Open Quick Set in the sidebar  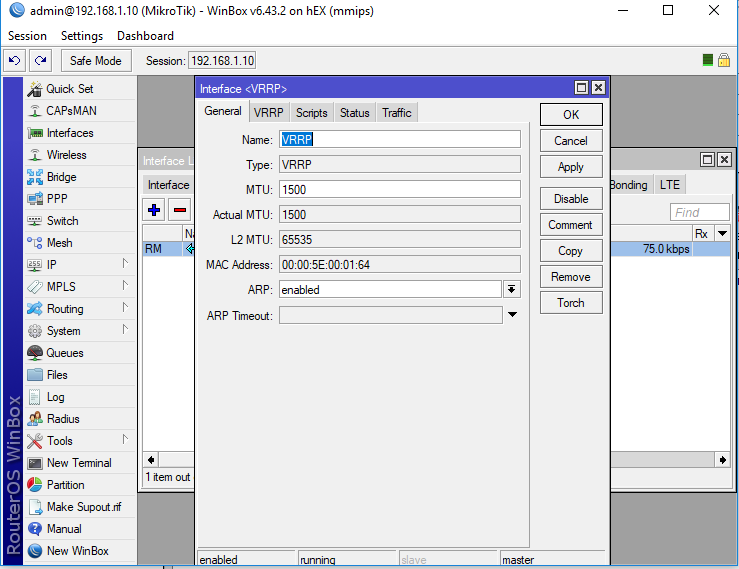coord(79,89)
